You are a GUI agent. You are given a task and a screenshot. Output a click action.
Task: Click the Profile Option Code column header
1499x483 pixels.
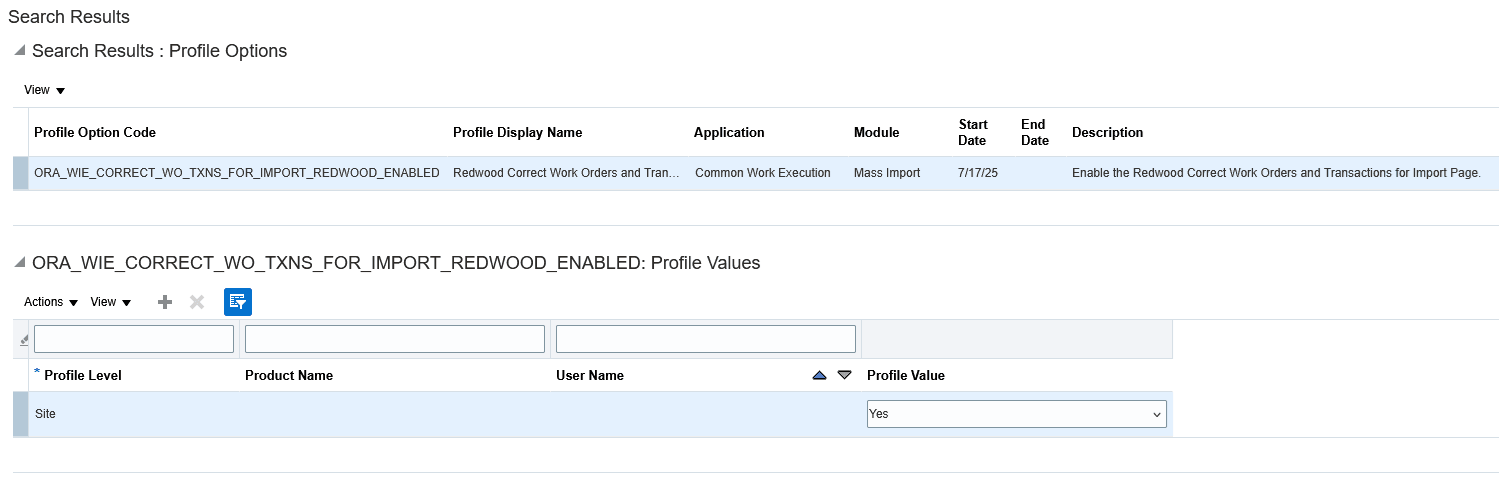click(95, 132)
